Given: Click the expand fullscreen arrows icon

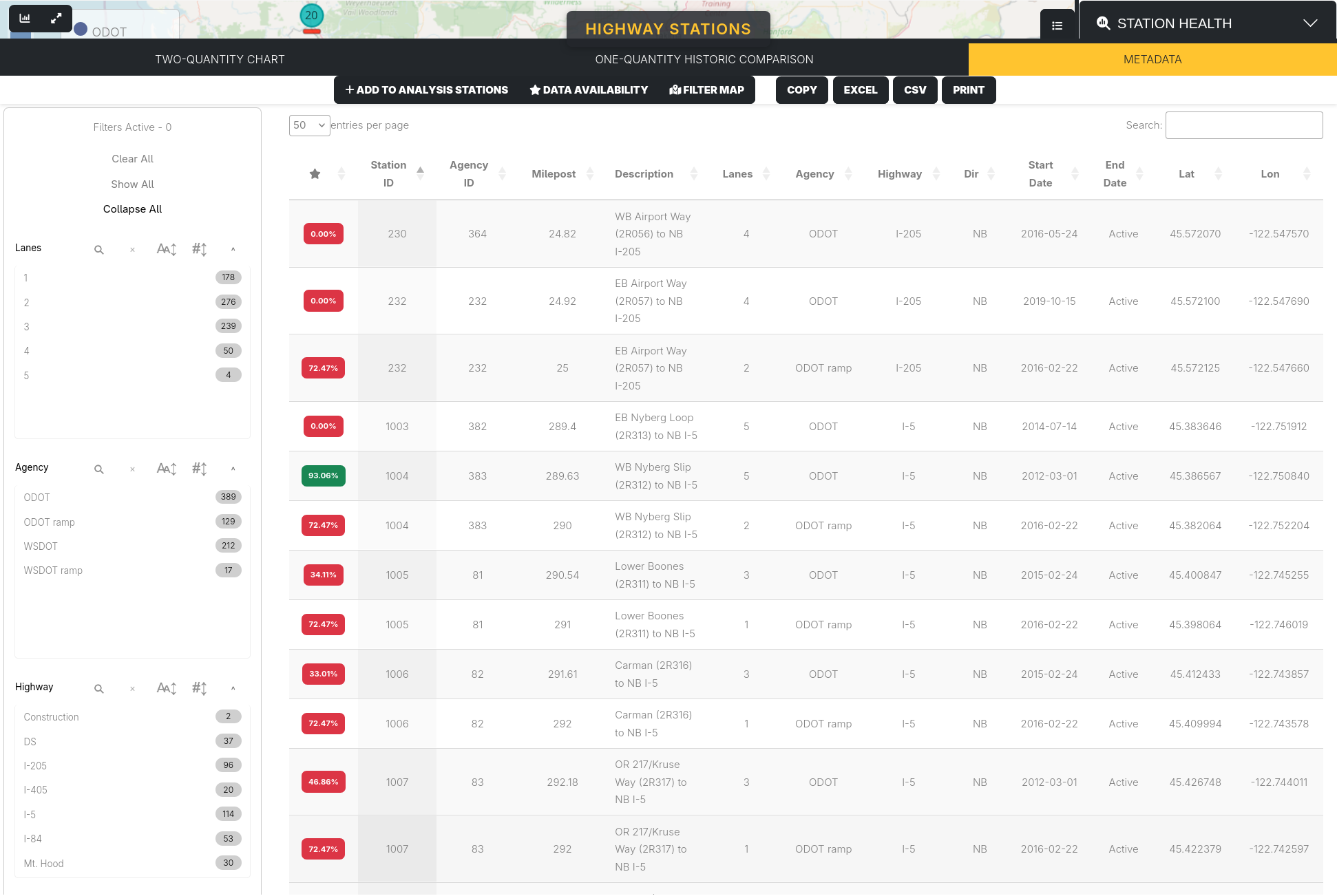Looking at the screenshot, I should 56,19.
